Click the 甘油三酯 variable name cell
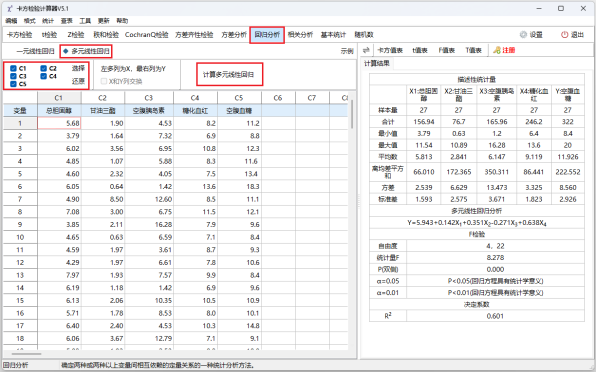Image resolution: width=596 pixels, height=372 pixels. (103, 111)
